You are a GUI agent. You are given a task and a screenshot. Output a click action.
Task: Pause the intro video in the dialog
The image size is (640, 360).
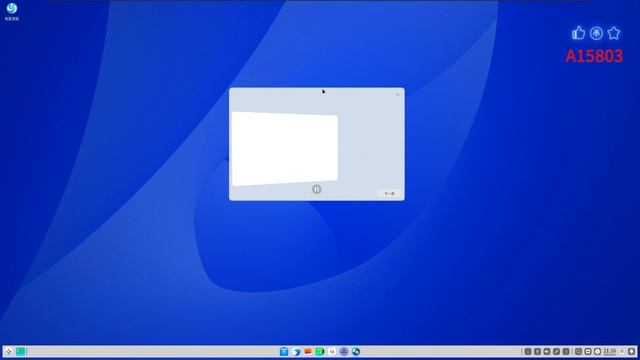[316, 189]
